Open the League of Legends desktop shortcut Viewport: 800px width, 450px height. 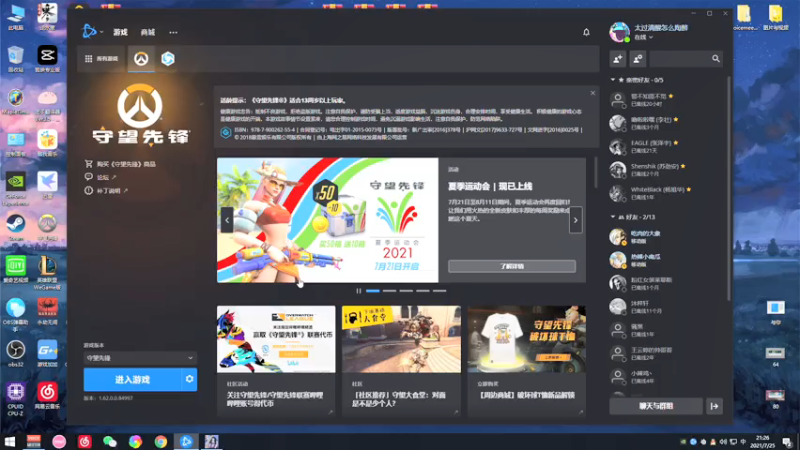coord(47,272)
